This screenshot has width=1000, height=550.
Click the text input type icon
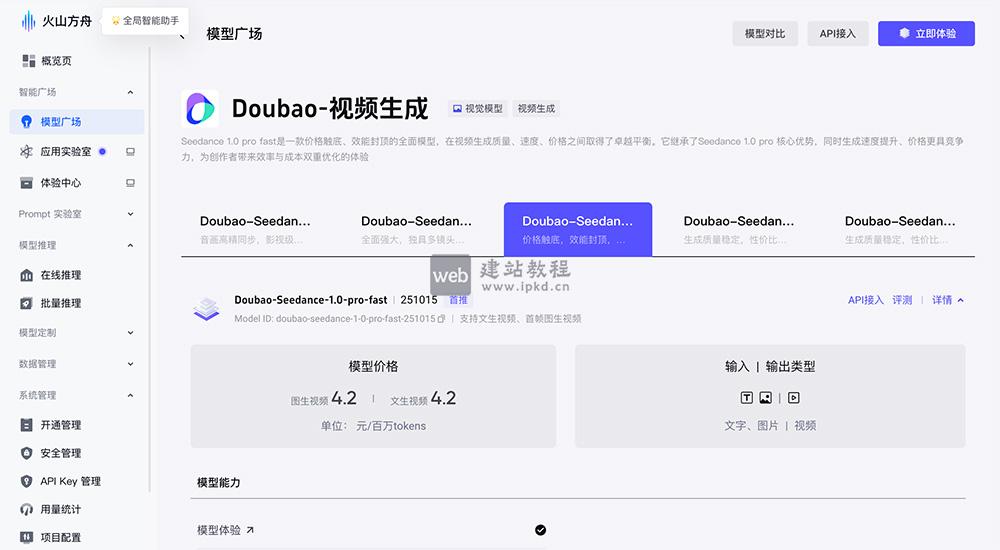pyautogui.click(x=746, y=398)
